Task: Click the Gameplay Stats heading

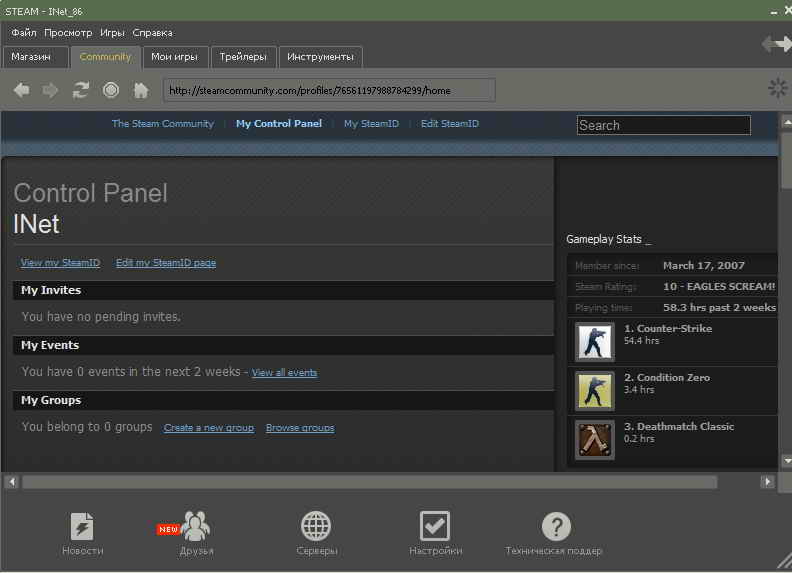Action: point(604,239)
